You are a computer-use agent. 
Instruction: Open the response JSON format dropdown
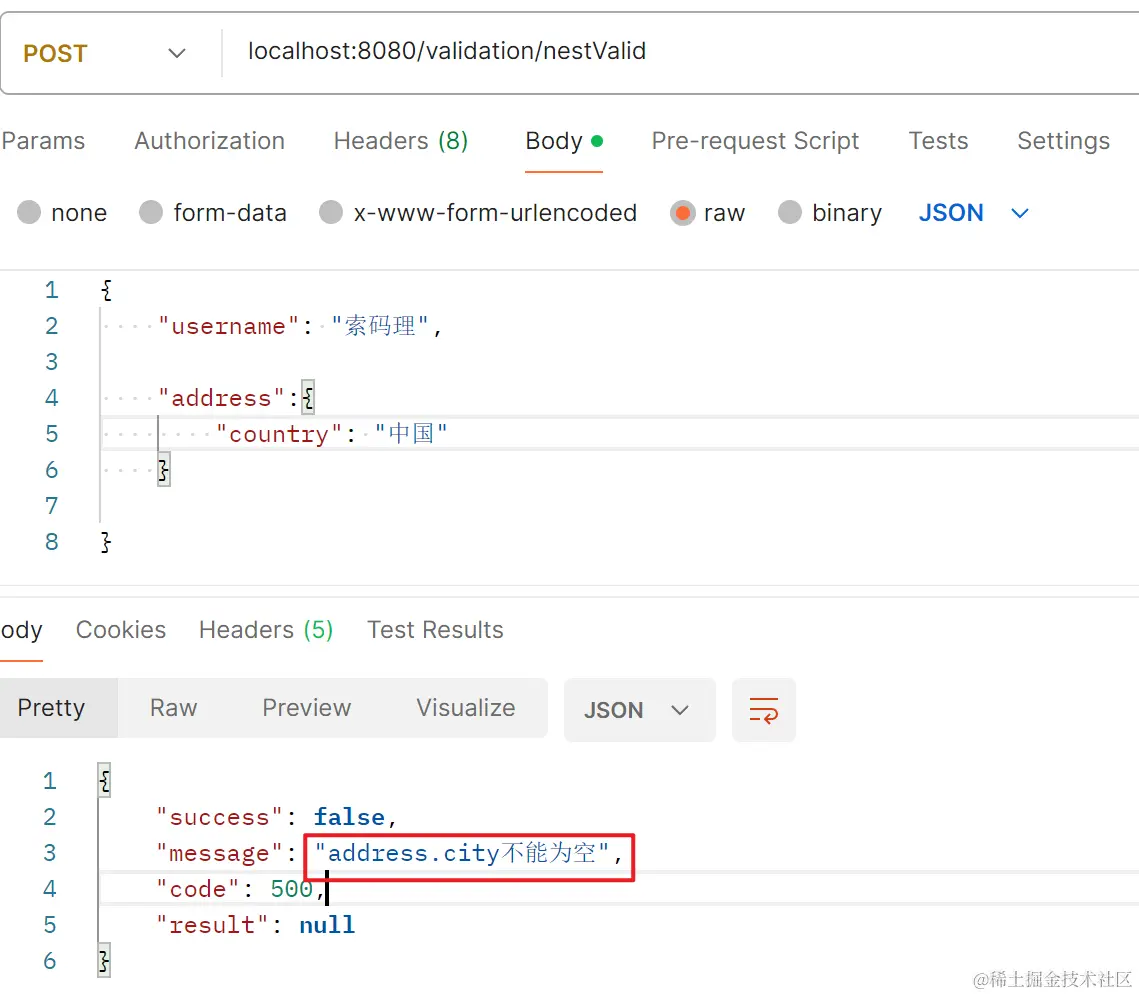(x=639, y=710)
